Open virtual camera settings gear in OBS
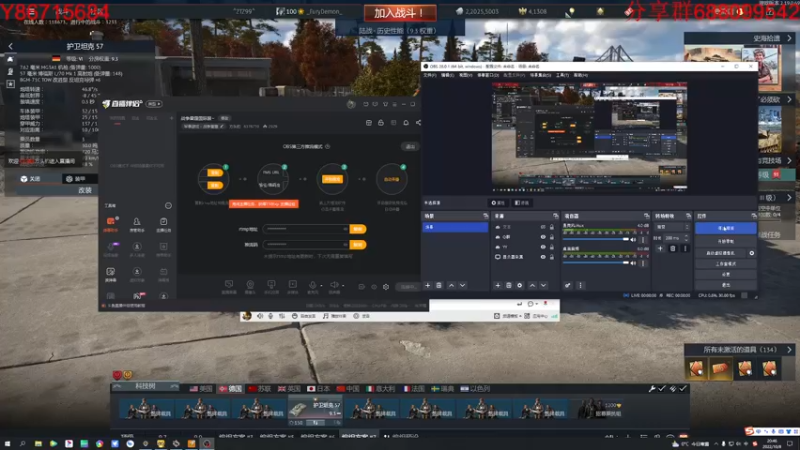The width and height of the screenshot is (800, 450). click(752, 253)
